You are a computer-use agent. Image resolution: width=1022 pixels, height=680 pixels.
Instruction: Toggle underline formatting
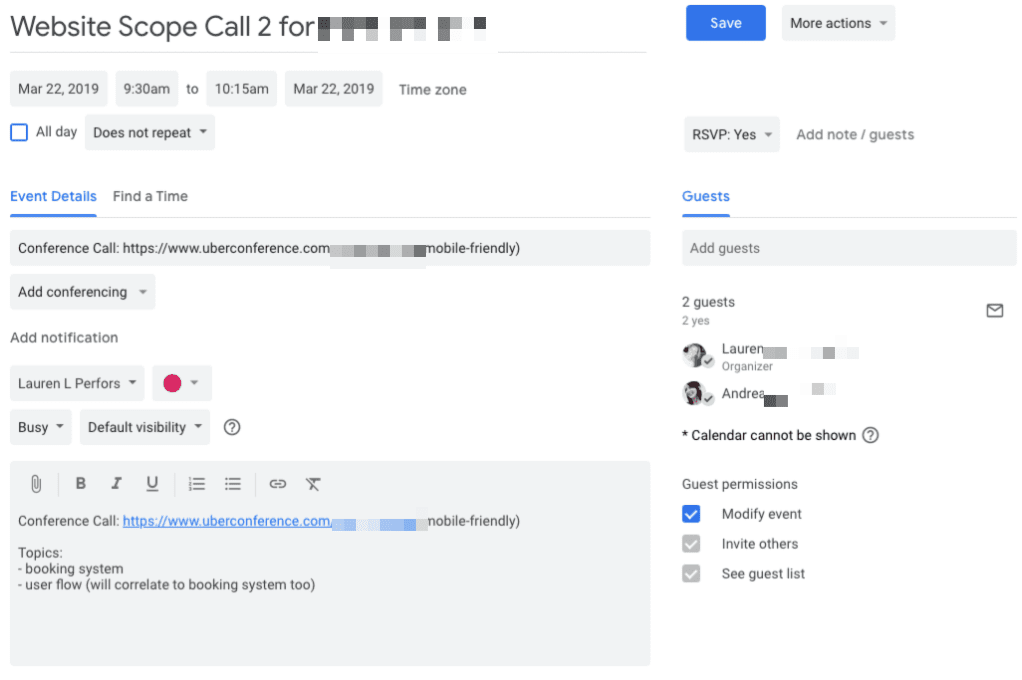(152, 484)
